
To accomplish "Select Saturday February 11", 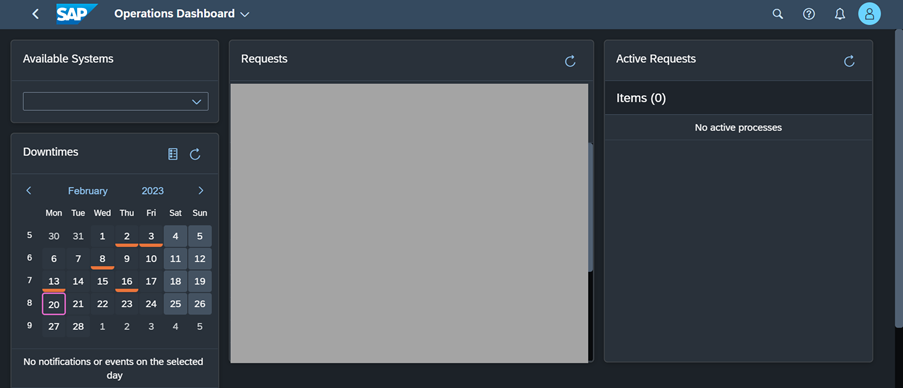I will point(176,258).
